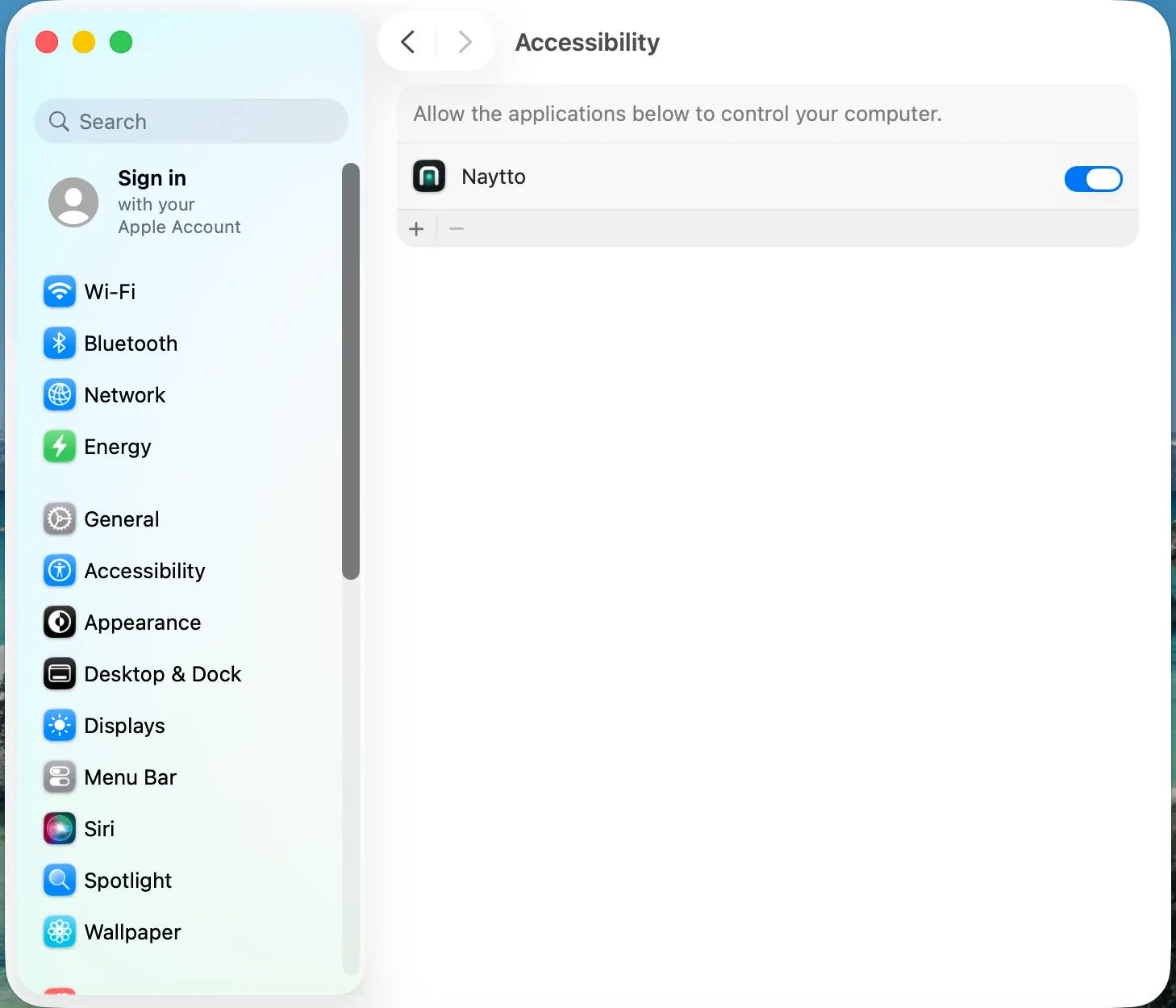Click the Wi-Fi icon in sidebar

(60, 292)
